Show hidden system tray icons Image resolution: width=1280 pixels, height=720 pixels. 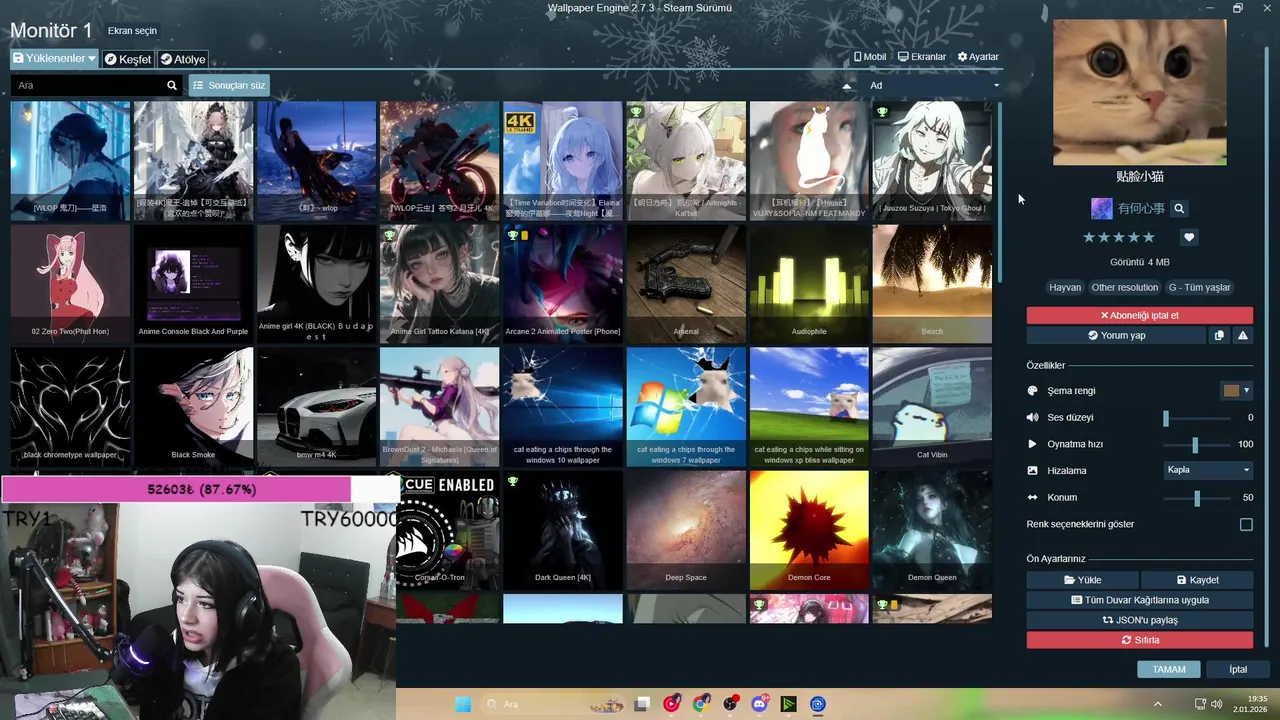pyautogui.click(x=1159, y=704)
